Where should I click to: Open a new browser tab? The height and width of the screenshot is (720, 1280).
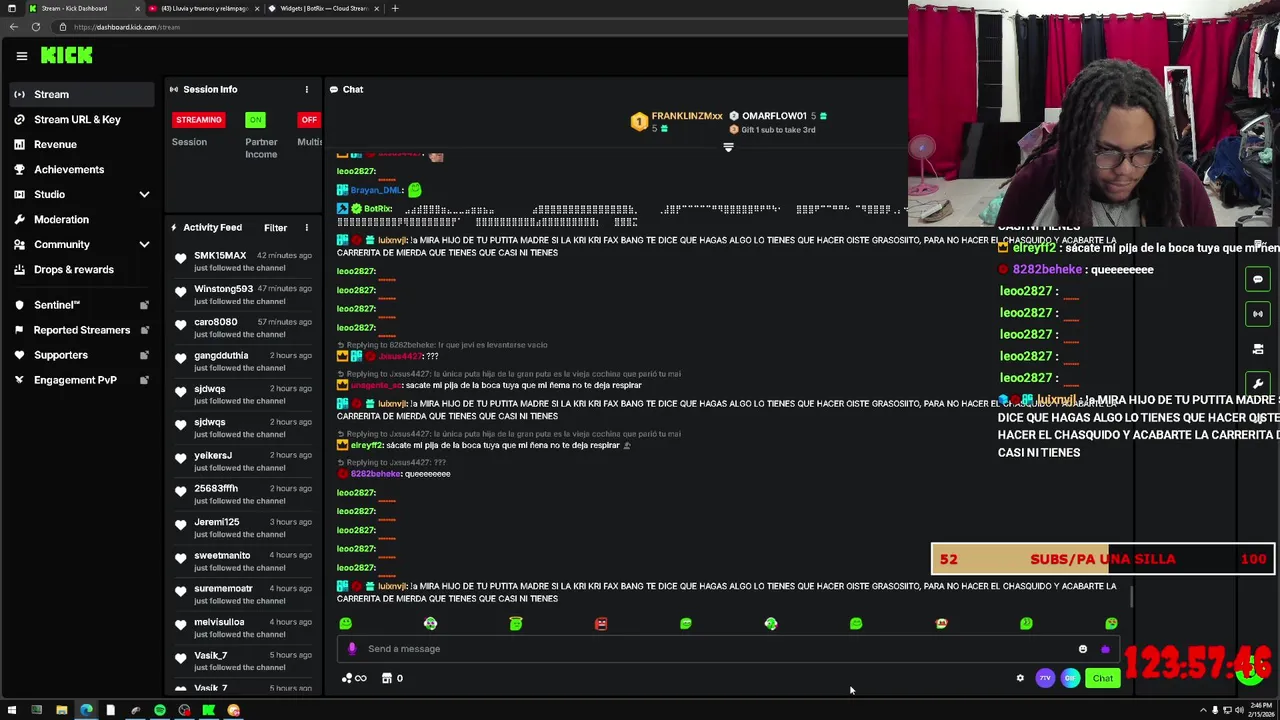pyautogui.click(x=395, y=8)
